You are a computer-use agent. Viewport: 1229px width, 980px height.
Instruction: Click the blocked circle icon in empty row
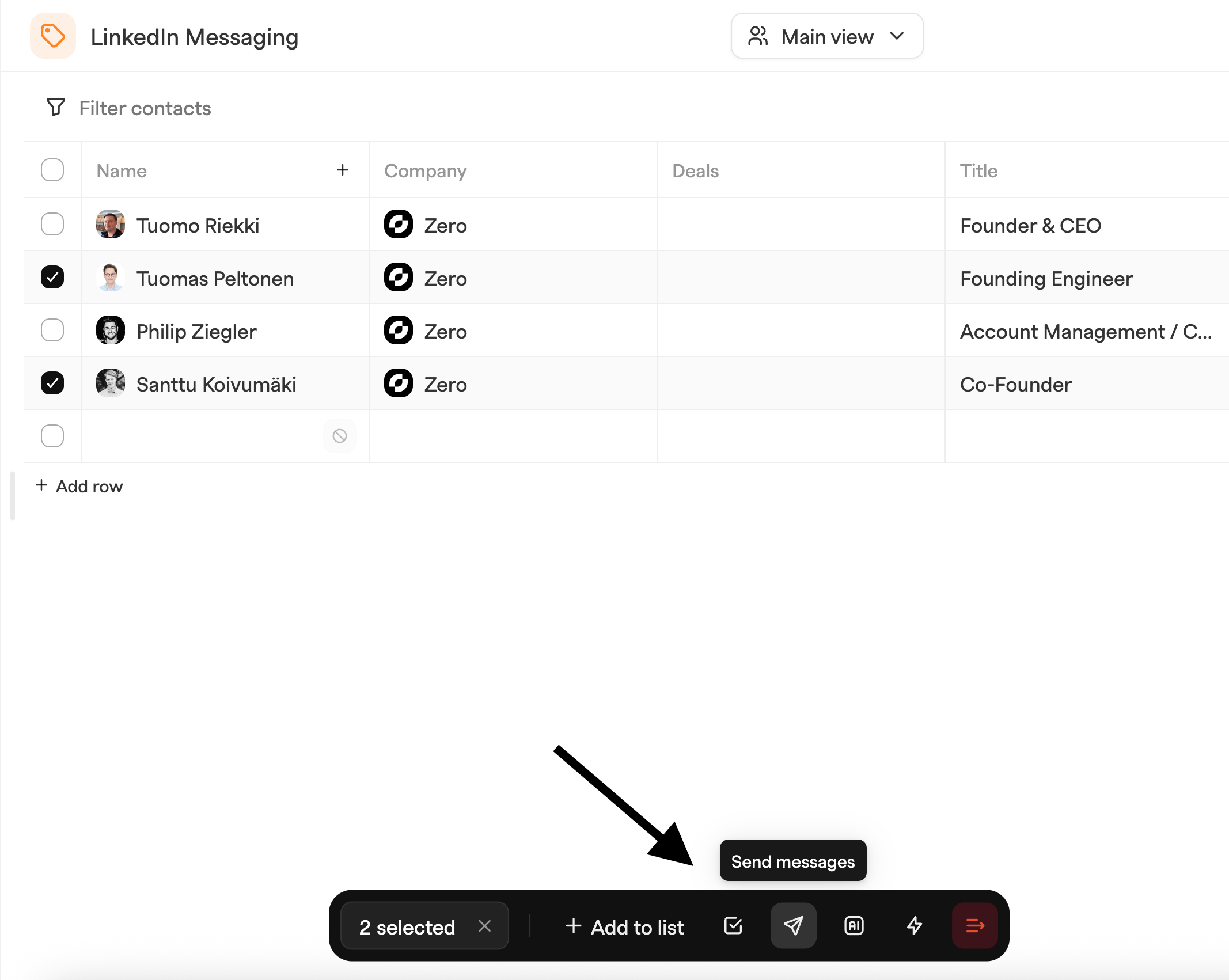point(340,436)
